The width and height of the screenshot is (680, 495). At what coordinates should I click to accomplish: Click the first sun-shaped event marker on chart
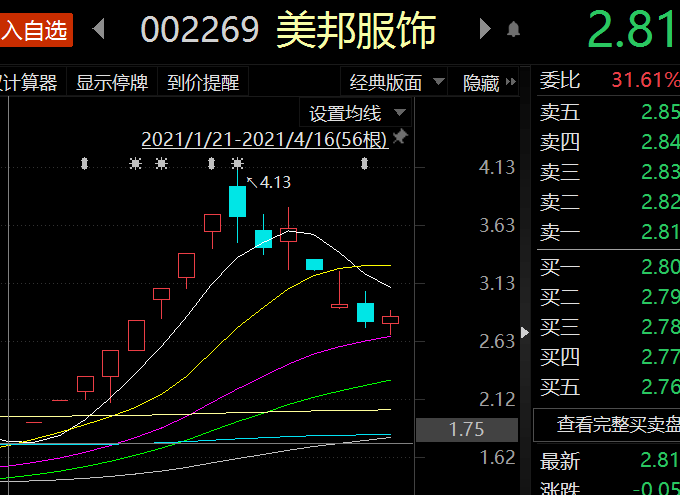pos(136,163)
